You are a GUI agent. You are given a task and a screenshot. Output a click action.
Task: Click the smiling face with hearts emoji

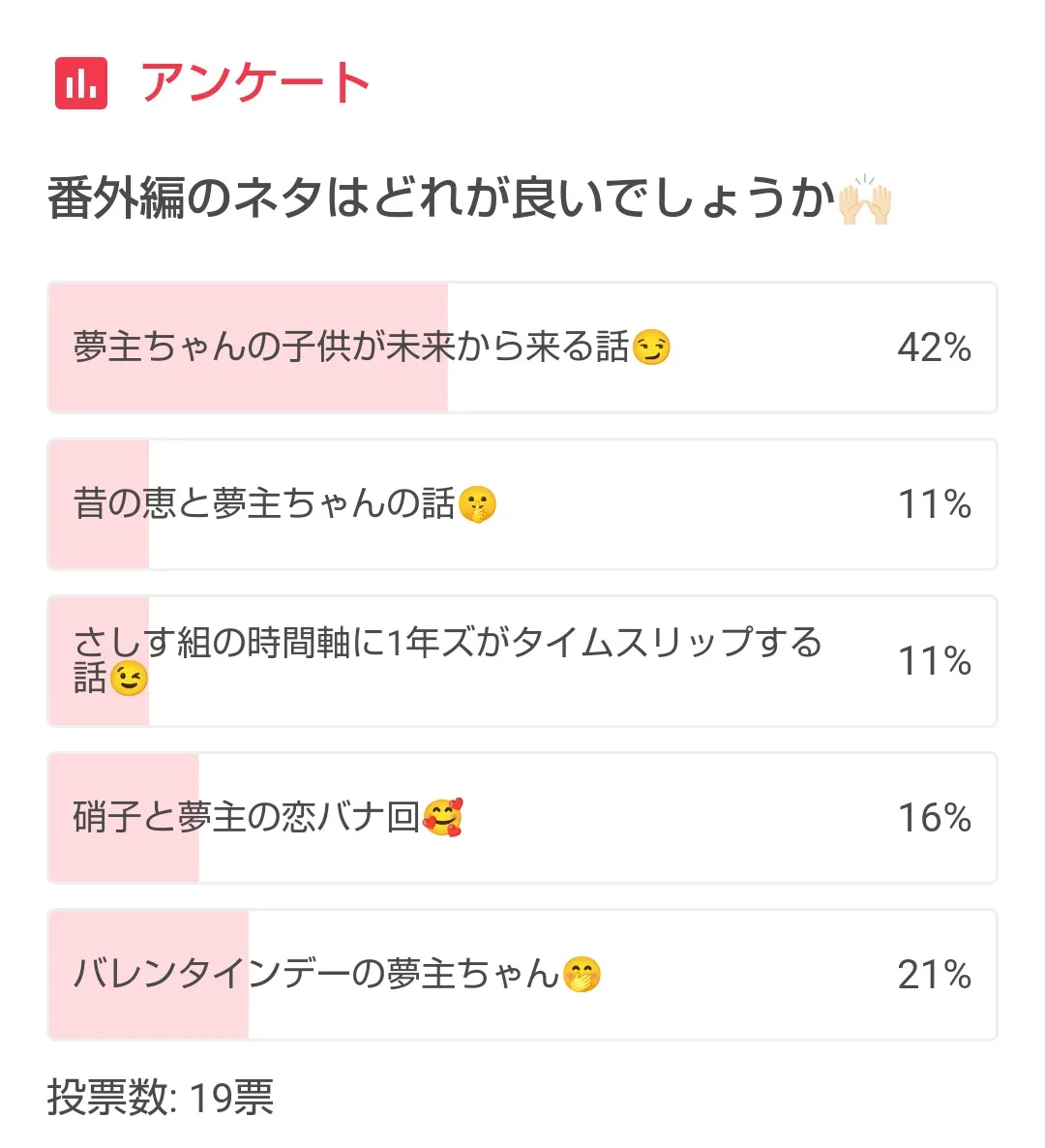(443, 818)
